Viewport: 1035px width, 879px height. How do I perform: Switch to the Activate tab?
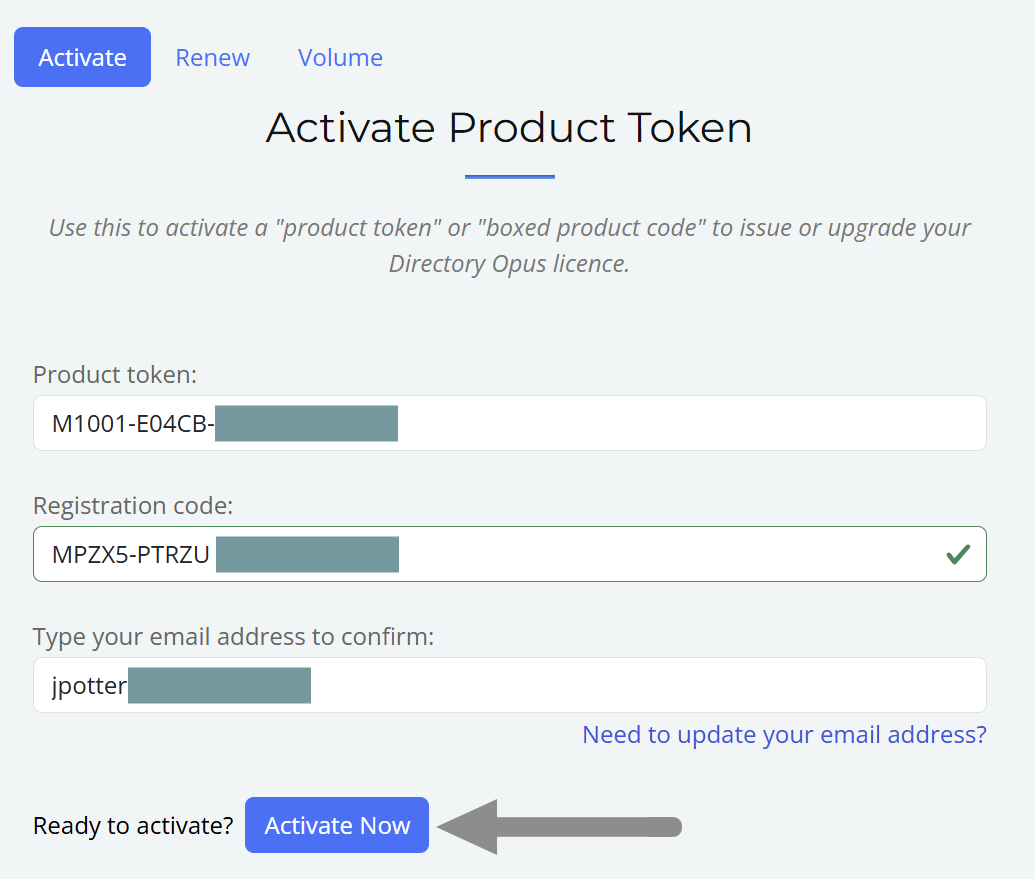[x=82, y=57]
